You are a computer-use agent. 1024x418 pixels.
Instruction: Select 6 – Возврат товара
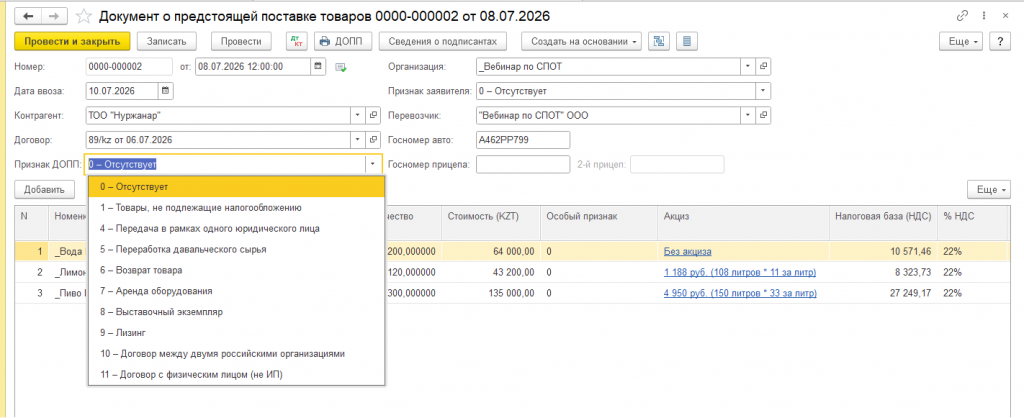pos(236,270)
